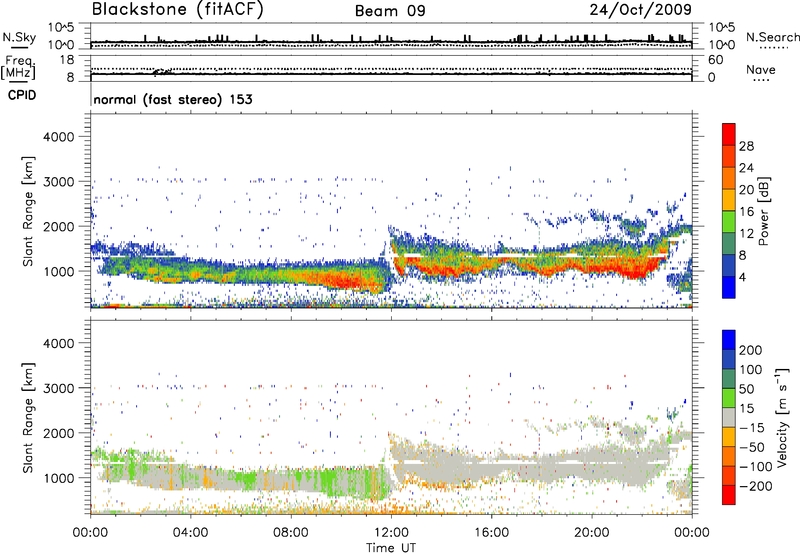This screenshot has height=554, width=800.
Task: Click the velocity colorbar '-100' tick value
Action: point(756,466)
